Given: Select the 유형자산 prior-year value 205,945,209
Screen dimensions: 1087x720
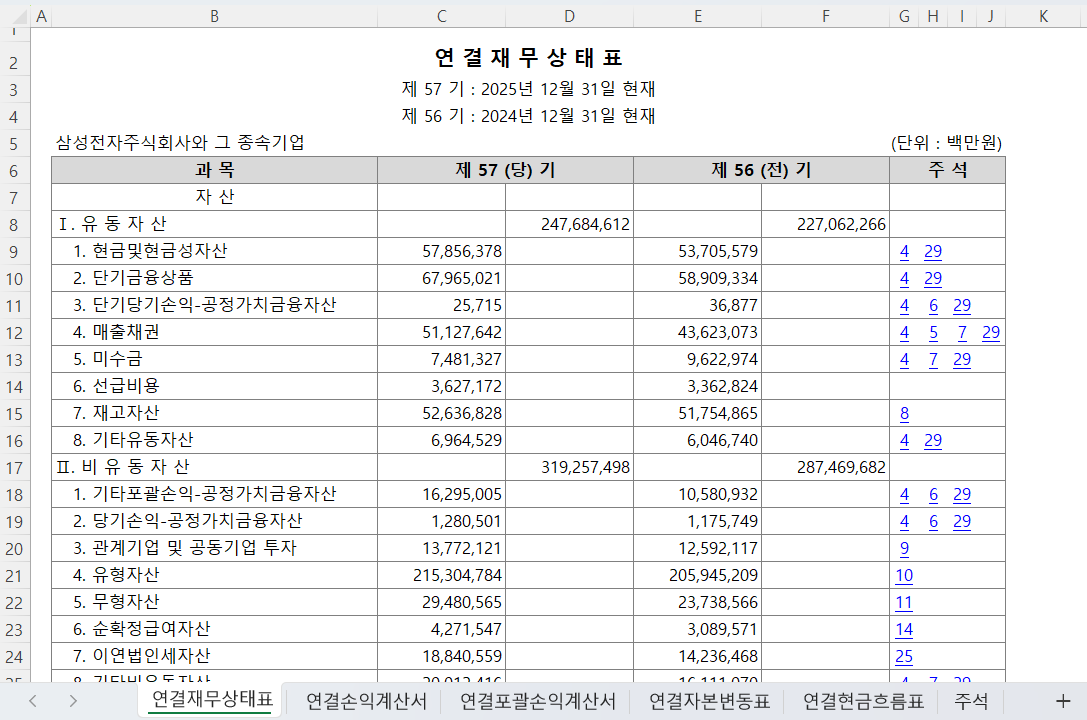Looking at the screenshot, I should (x=697, y=576).
